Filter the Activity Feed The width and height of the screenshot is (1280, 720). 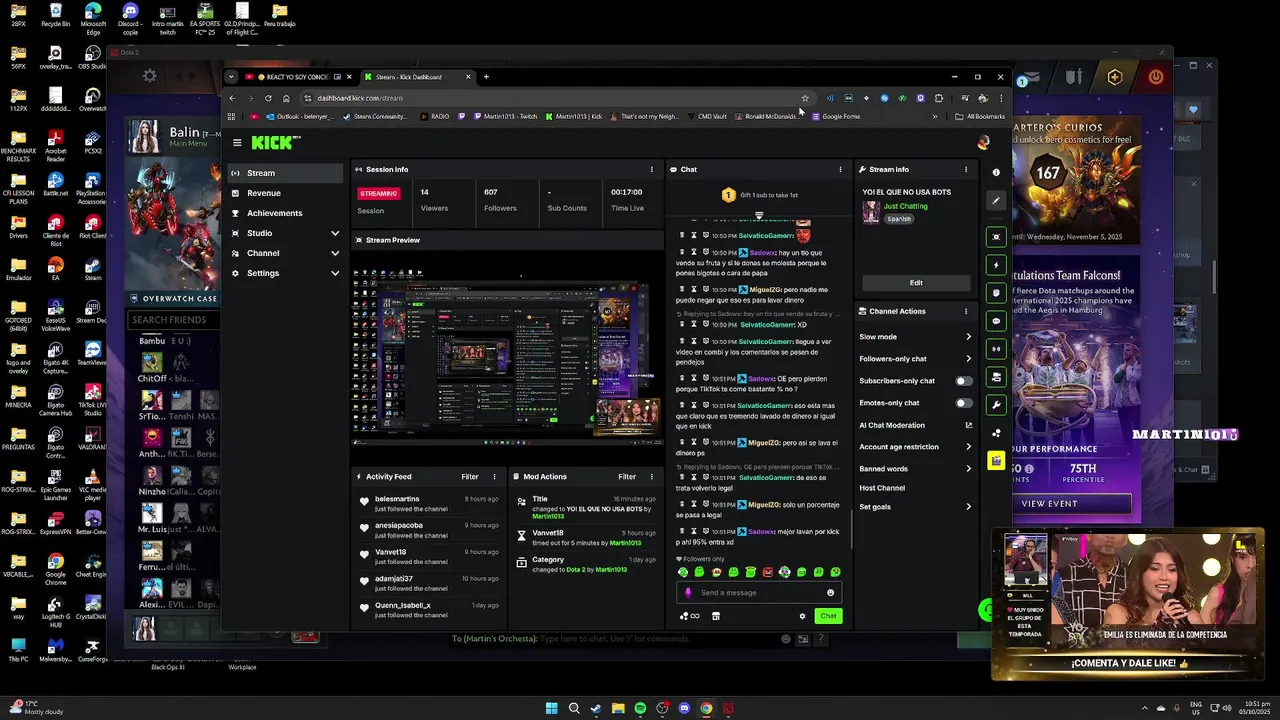point(470,477)
